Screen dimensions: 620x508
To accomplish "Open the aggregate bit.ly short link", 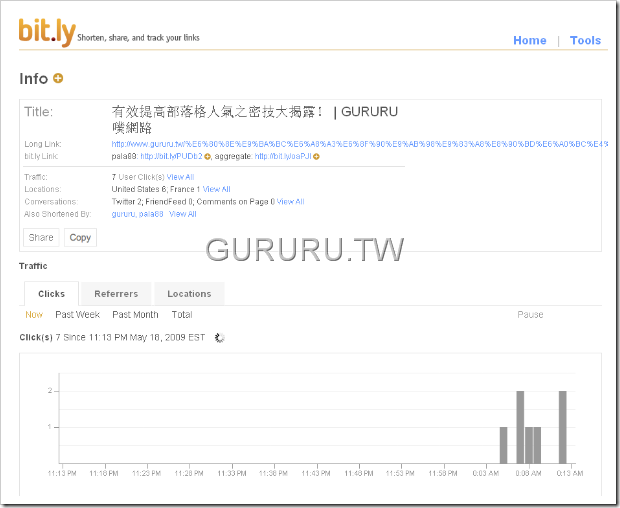I will tap(283, 157).
